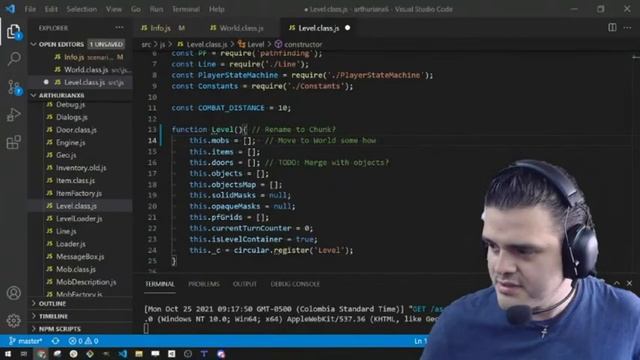Screen dimensions: 640x360
Task: Switch to the Debug Console panel tab
Action: click(295, 284)
